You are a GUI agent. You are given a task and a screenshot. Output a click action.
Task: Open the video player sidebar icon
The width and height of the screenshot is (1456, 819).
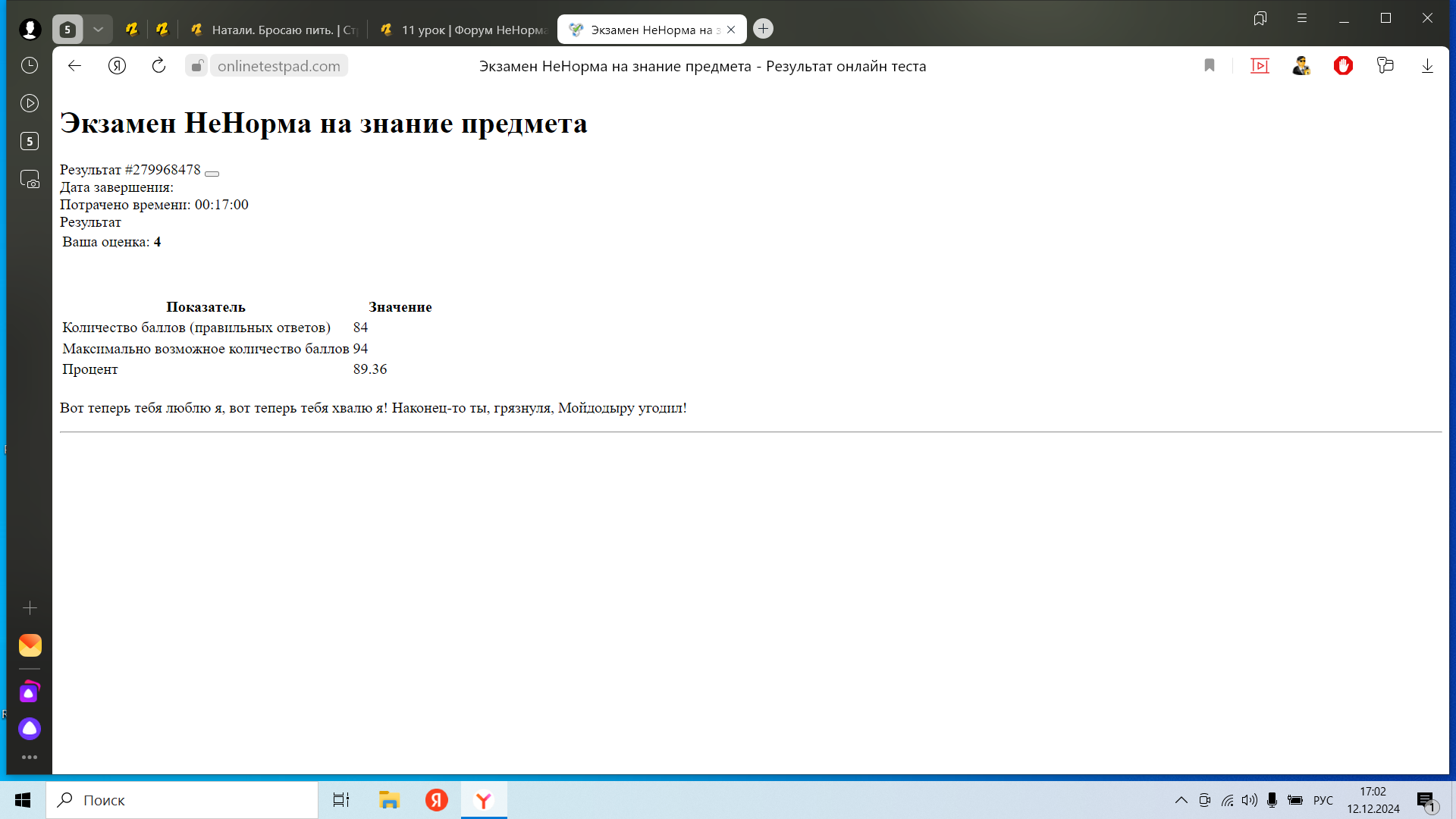[30, 104]
